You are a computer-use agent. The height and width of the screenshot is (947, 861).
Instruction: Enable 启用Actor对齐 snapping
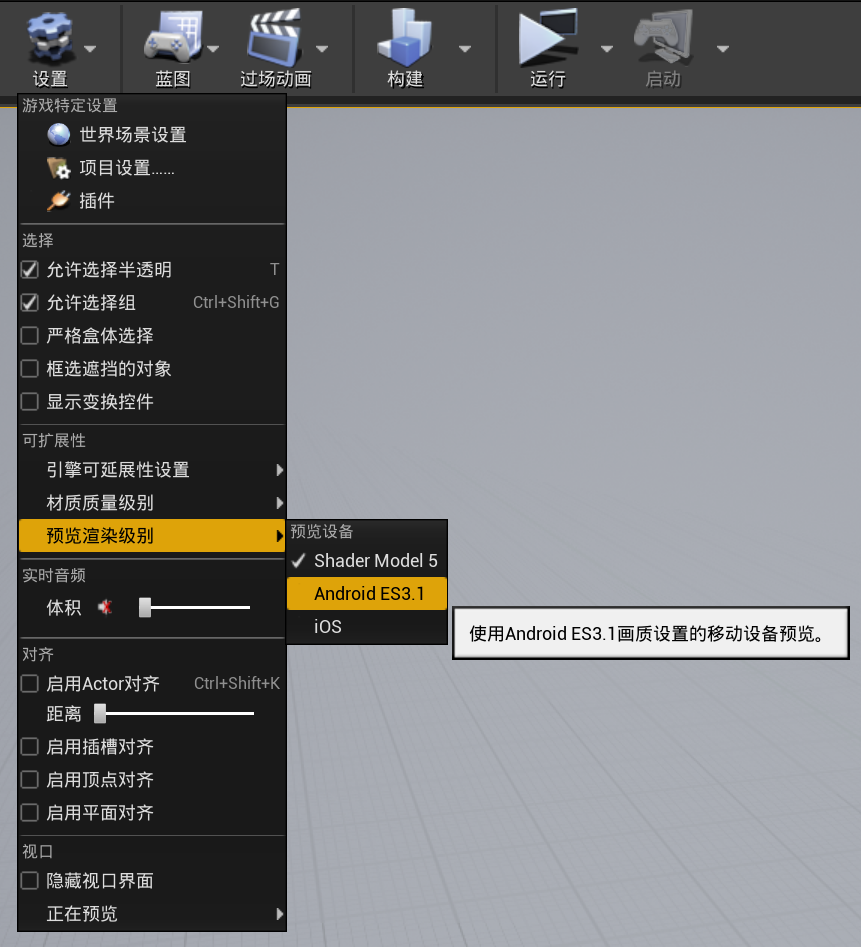pos(29,683)
